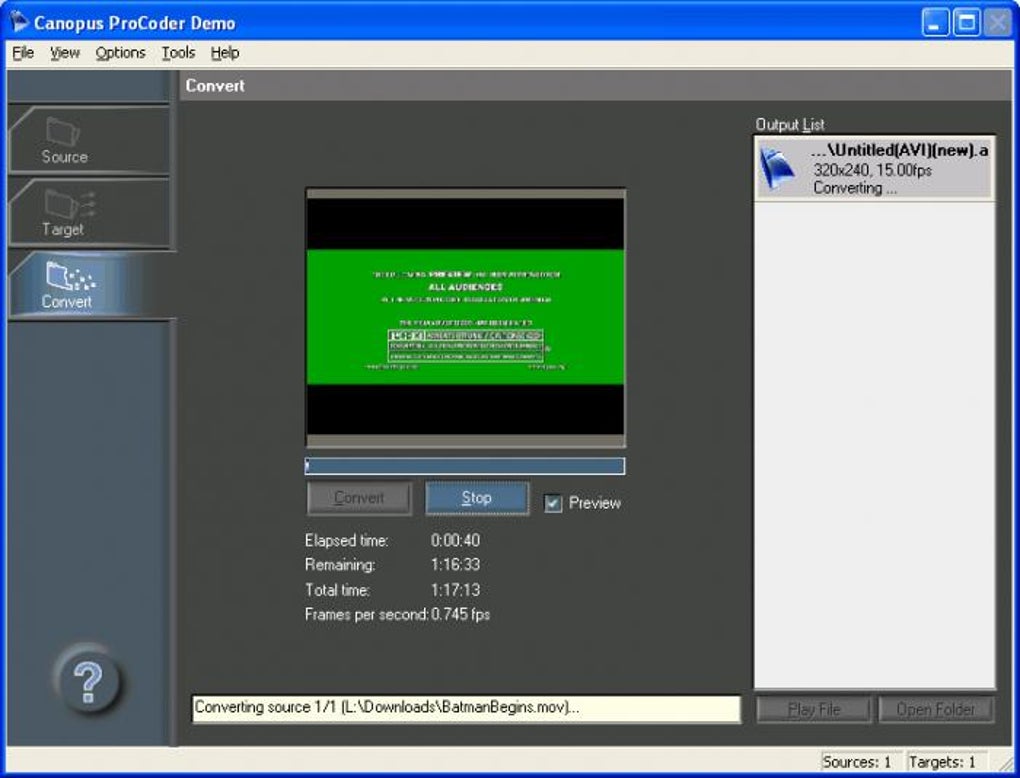Click the 320x240, 15.00fps output details
The width and height of the screenshot is (1020, 778).
coord(872,170)
